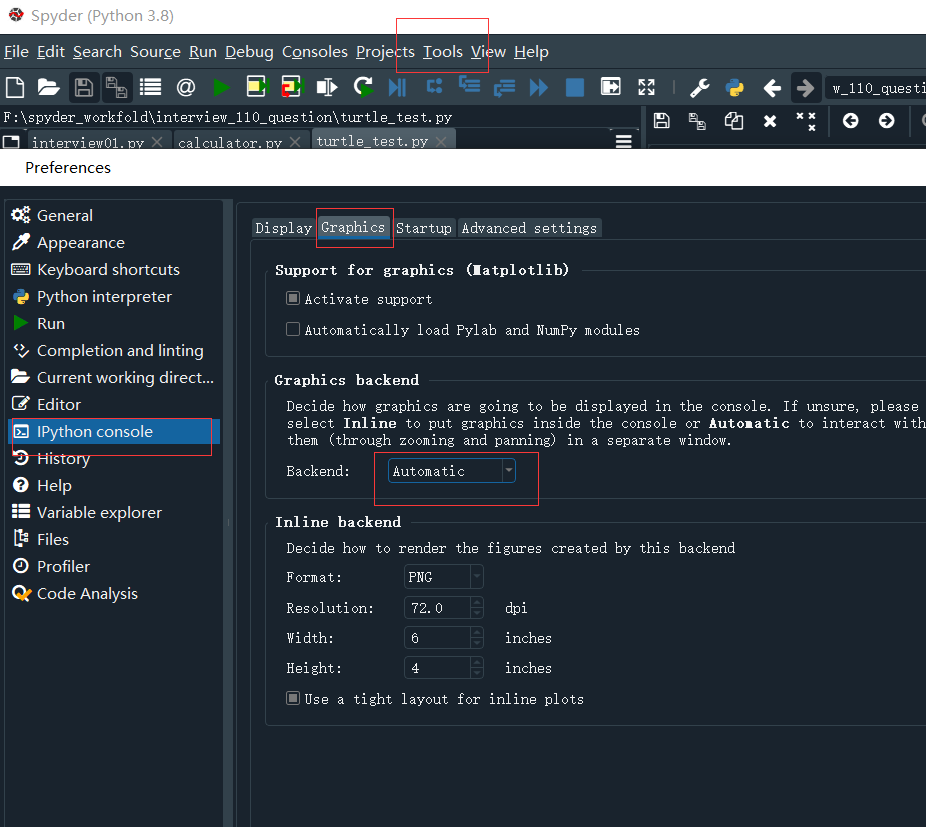Remove all using the triple-X icon
Image resolution: width=926 pixels, height=827 pixels.
(806, 121)
